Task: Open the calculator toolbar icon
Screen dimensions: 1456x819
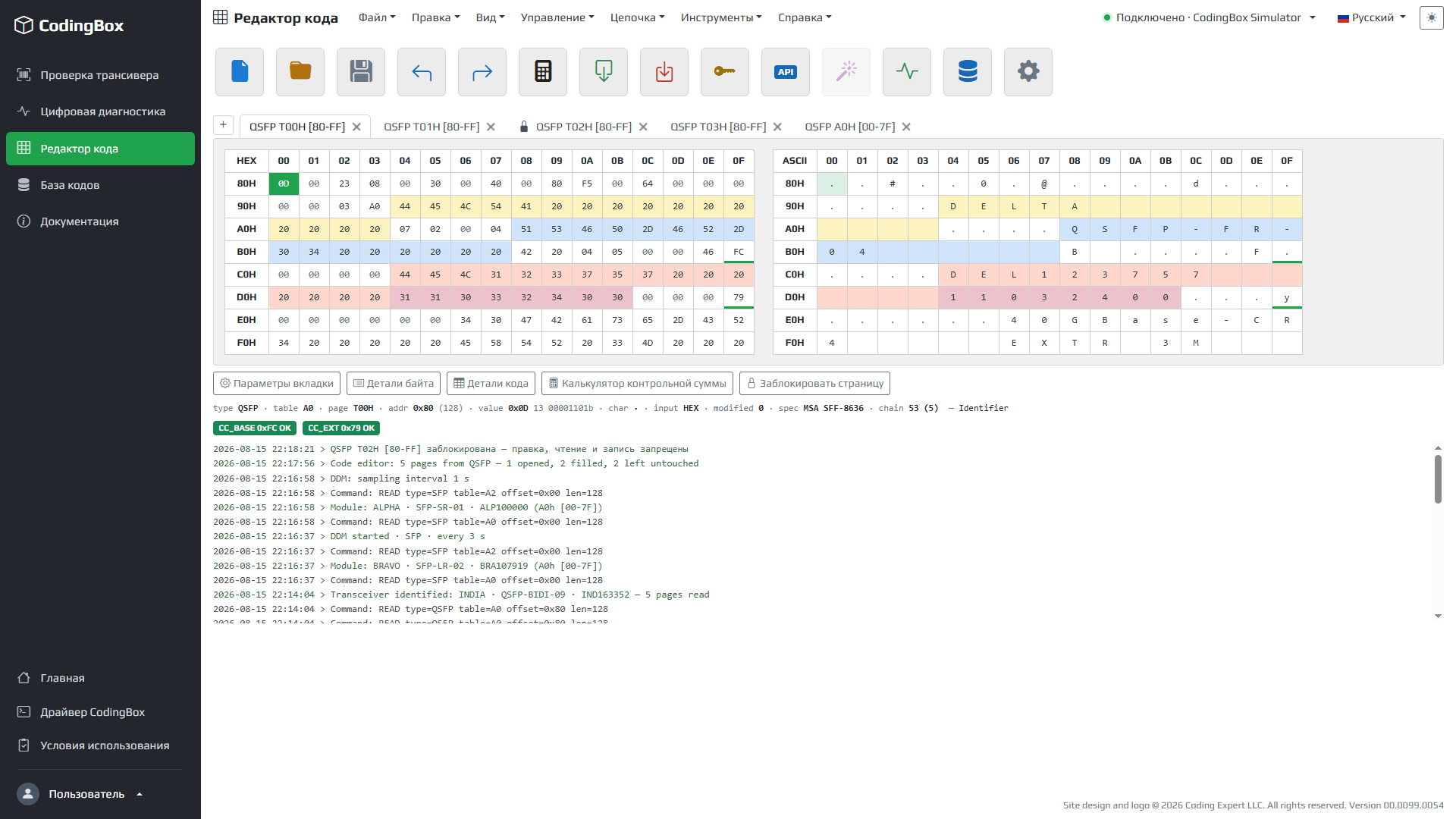Action: (x=543, y=72)
